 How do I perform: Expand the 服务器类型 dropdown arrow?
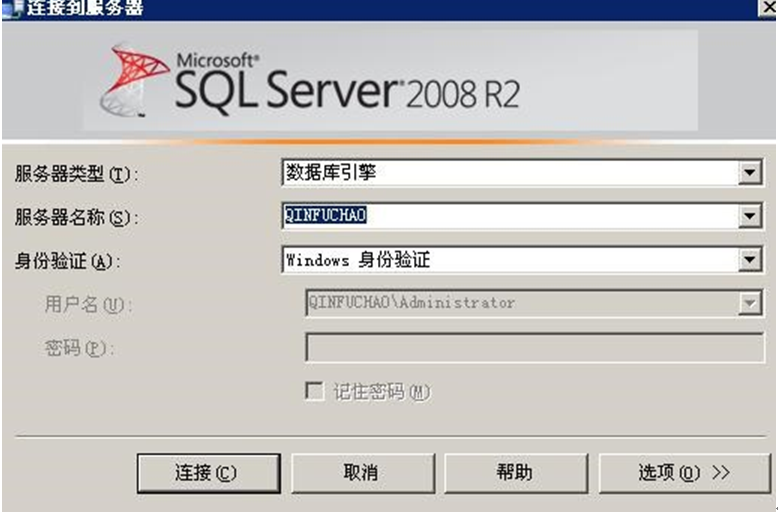coord(749,173)
